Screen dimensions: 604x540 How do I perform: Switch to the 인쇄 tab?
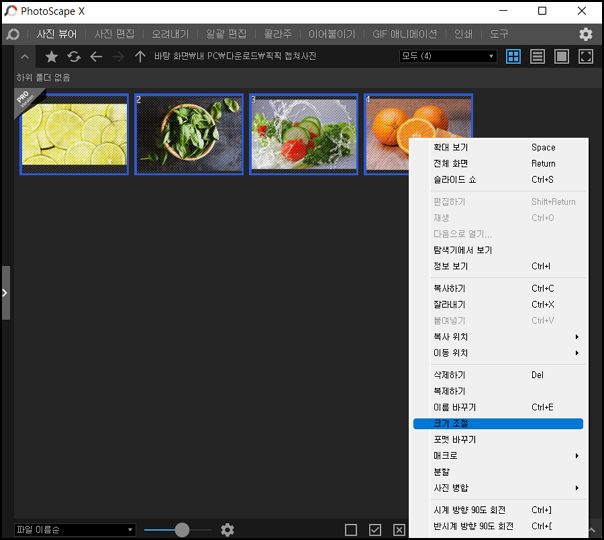[x=463, y=34]
